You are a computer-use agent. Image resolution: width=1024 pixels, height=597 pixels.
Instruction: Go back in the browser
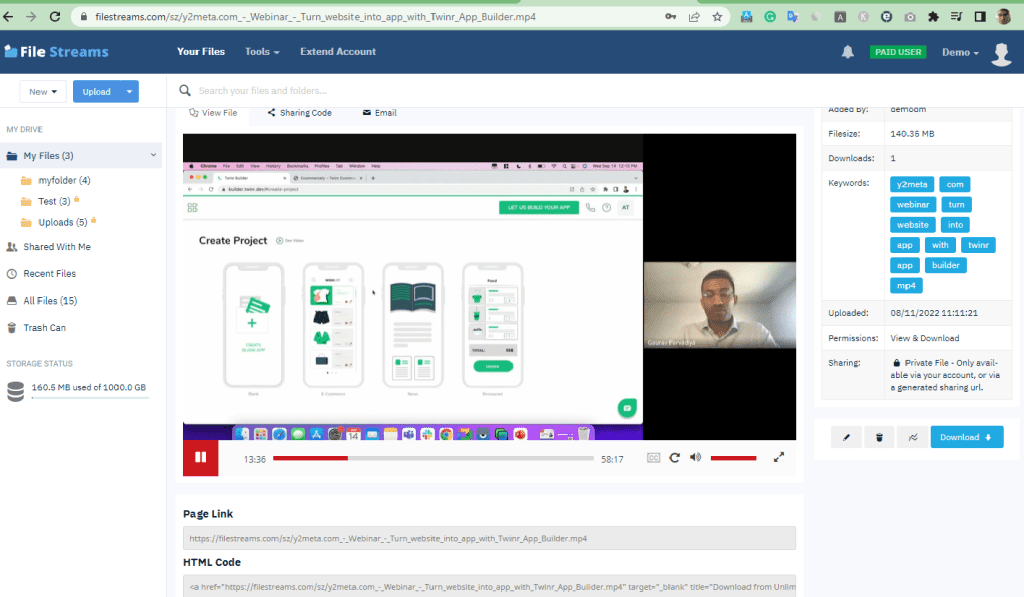point(8,17)
